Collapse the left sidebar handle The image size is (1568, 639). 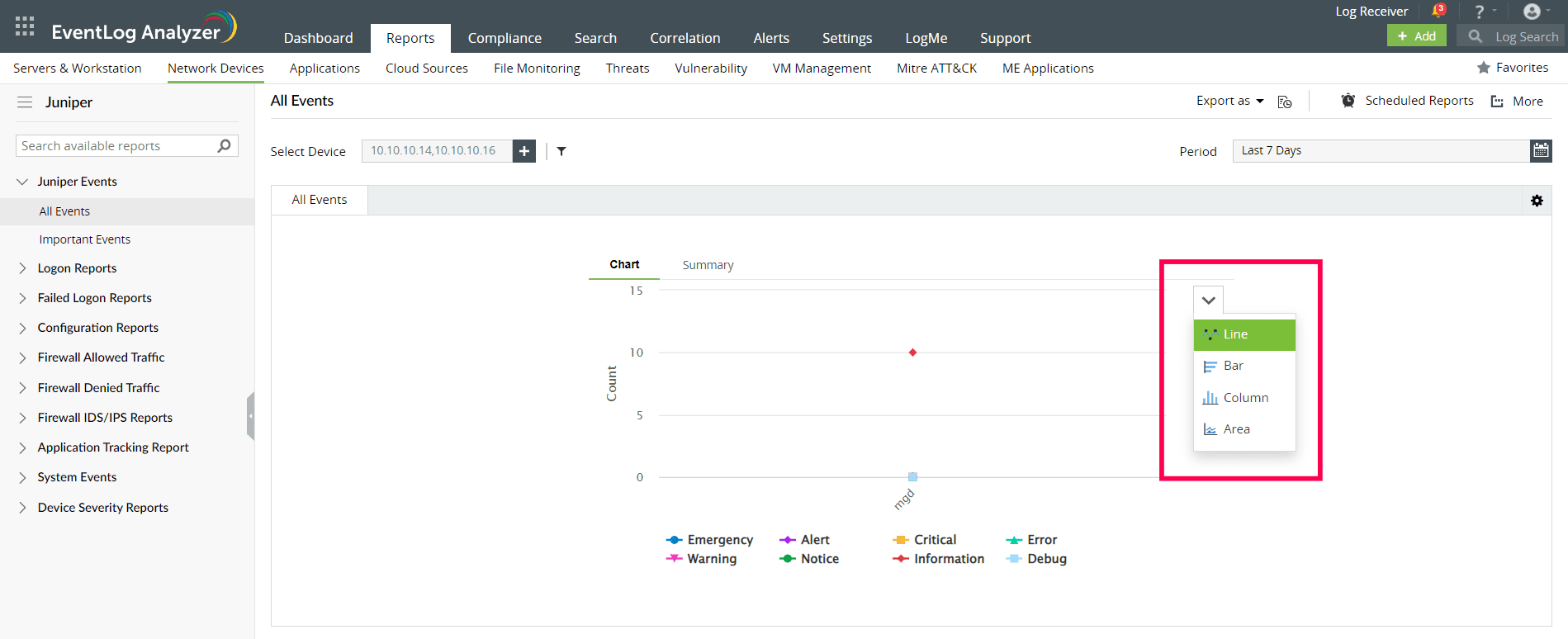(x=250, y=416)
